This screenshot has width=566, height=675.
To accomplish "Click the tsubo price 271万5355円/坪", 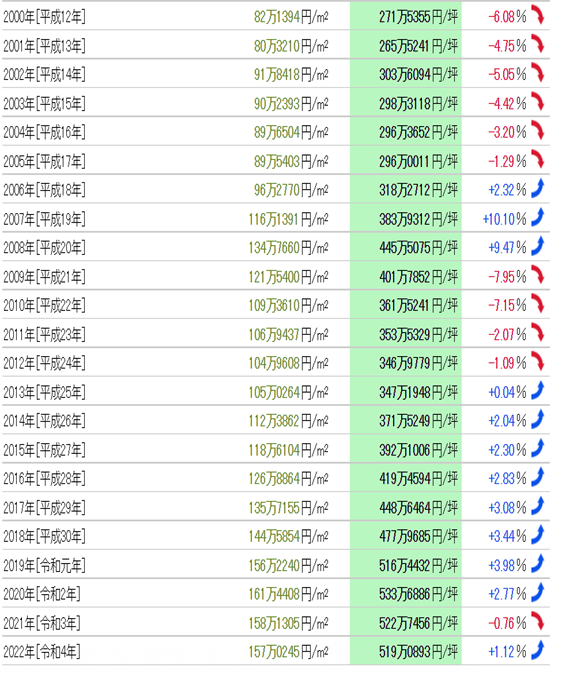I will point(418,17).
